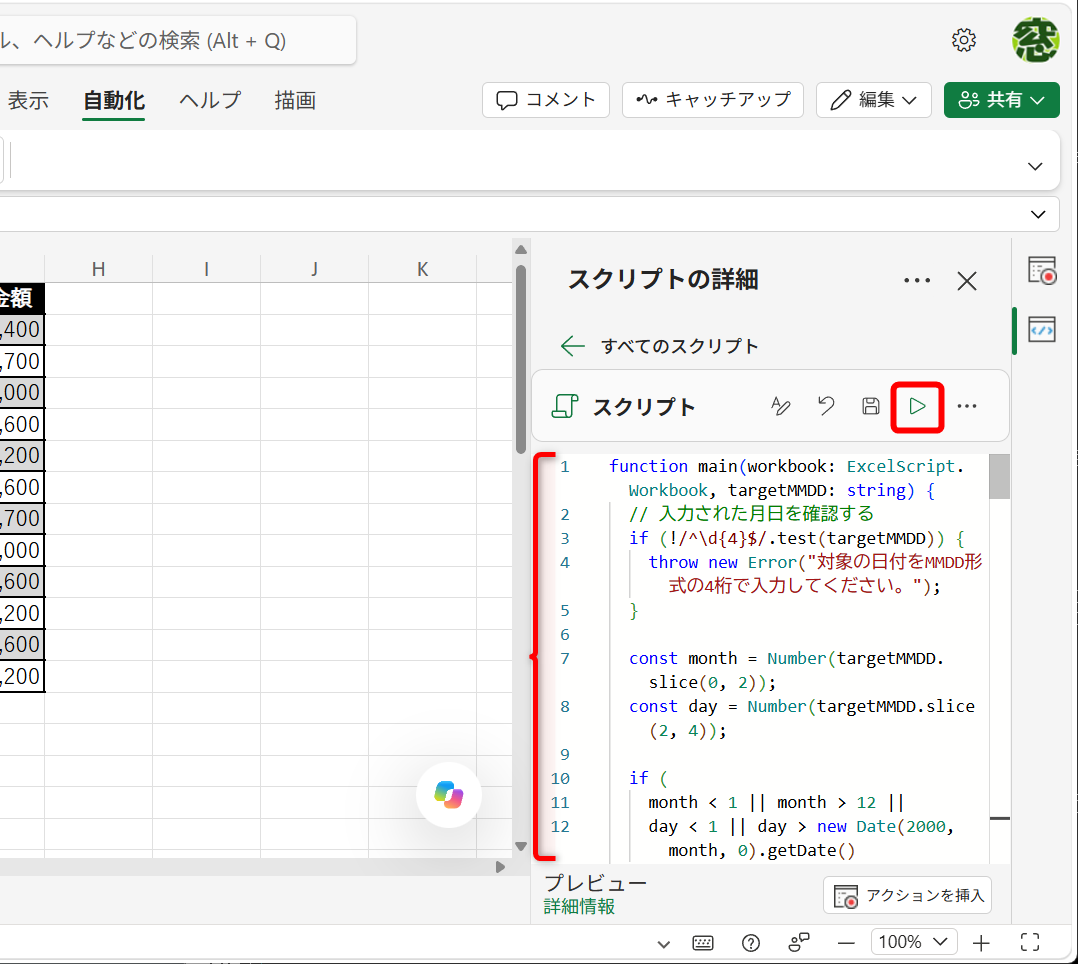Open more options in script details header

(917, 281)
